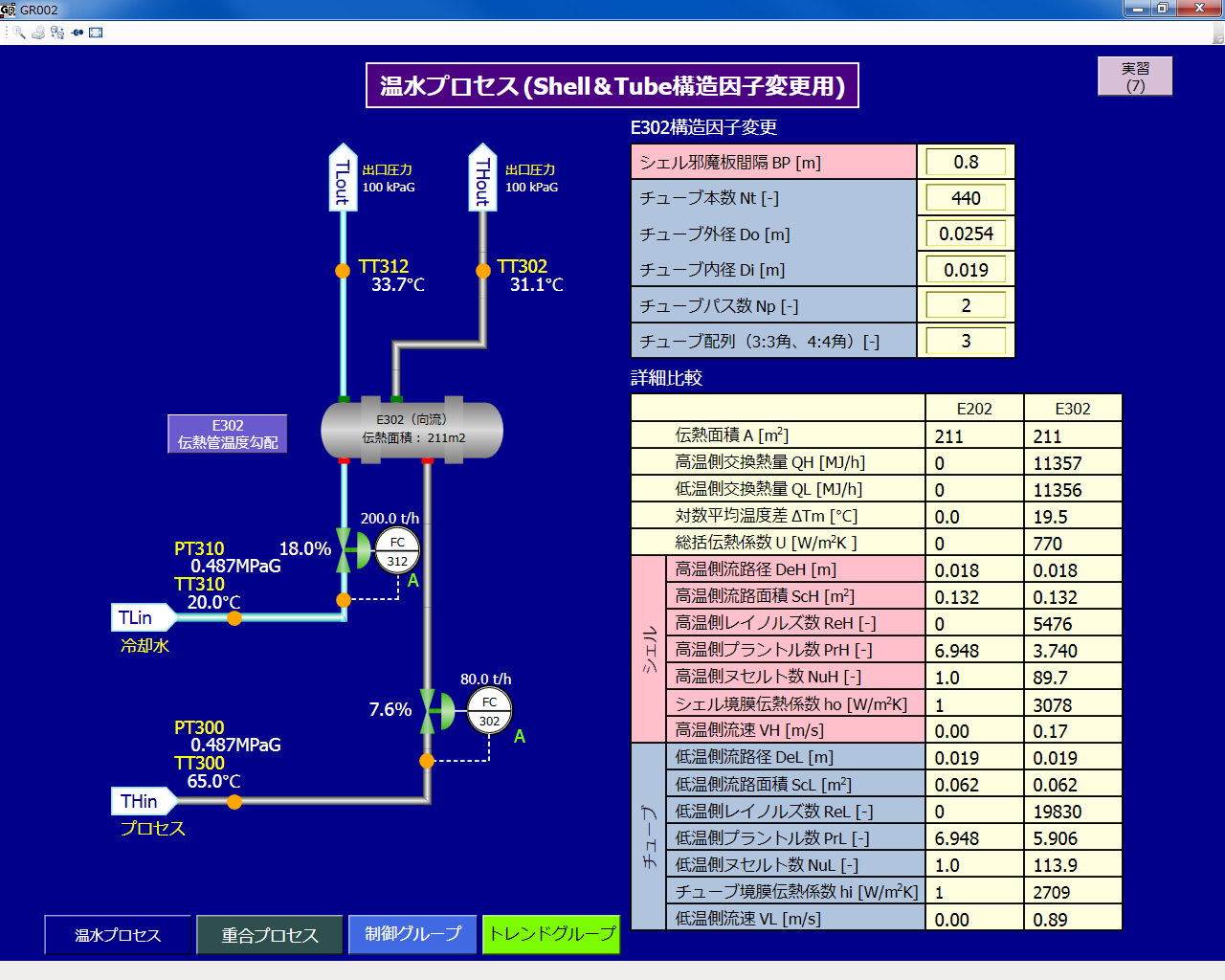Viewport: 1225px width, 980px height.
Task: Open the FC312 flow controller faceplate
Action: [398, 551]
